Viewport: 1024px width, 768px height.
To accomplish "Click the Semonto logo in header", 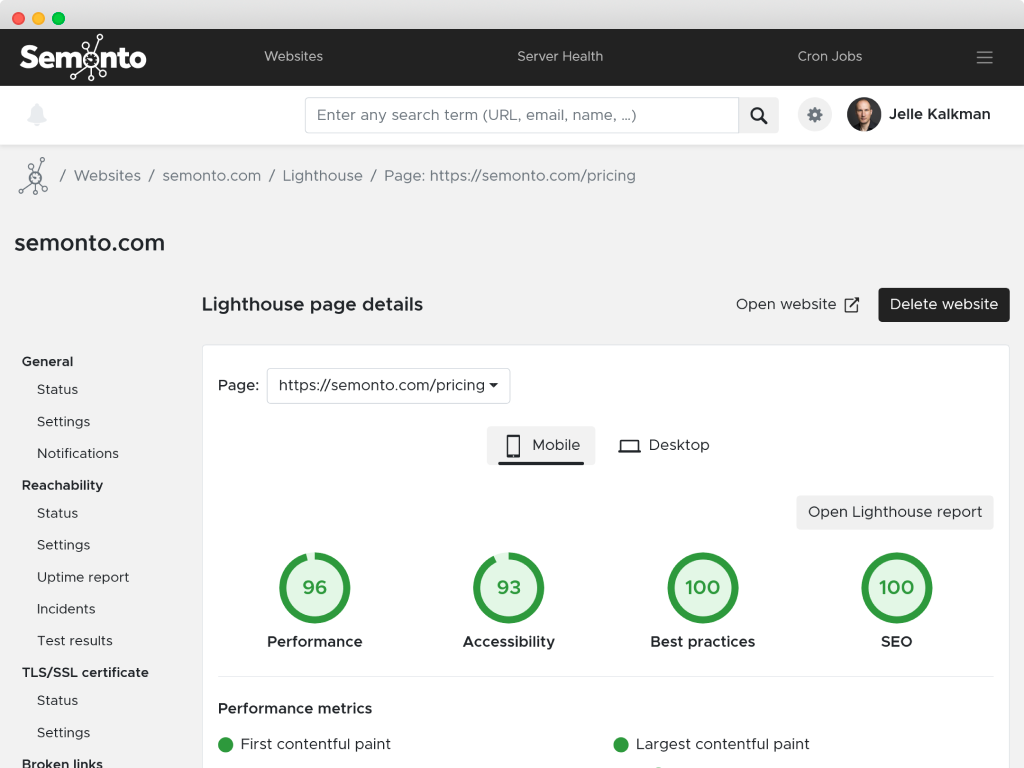I will [83, 57].
